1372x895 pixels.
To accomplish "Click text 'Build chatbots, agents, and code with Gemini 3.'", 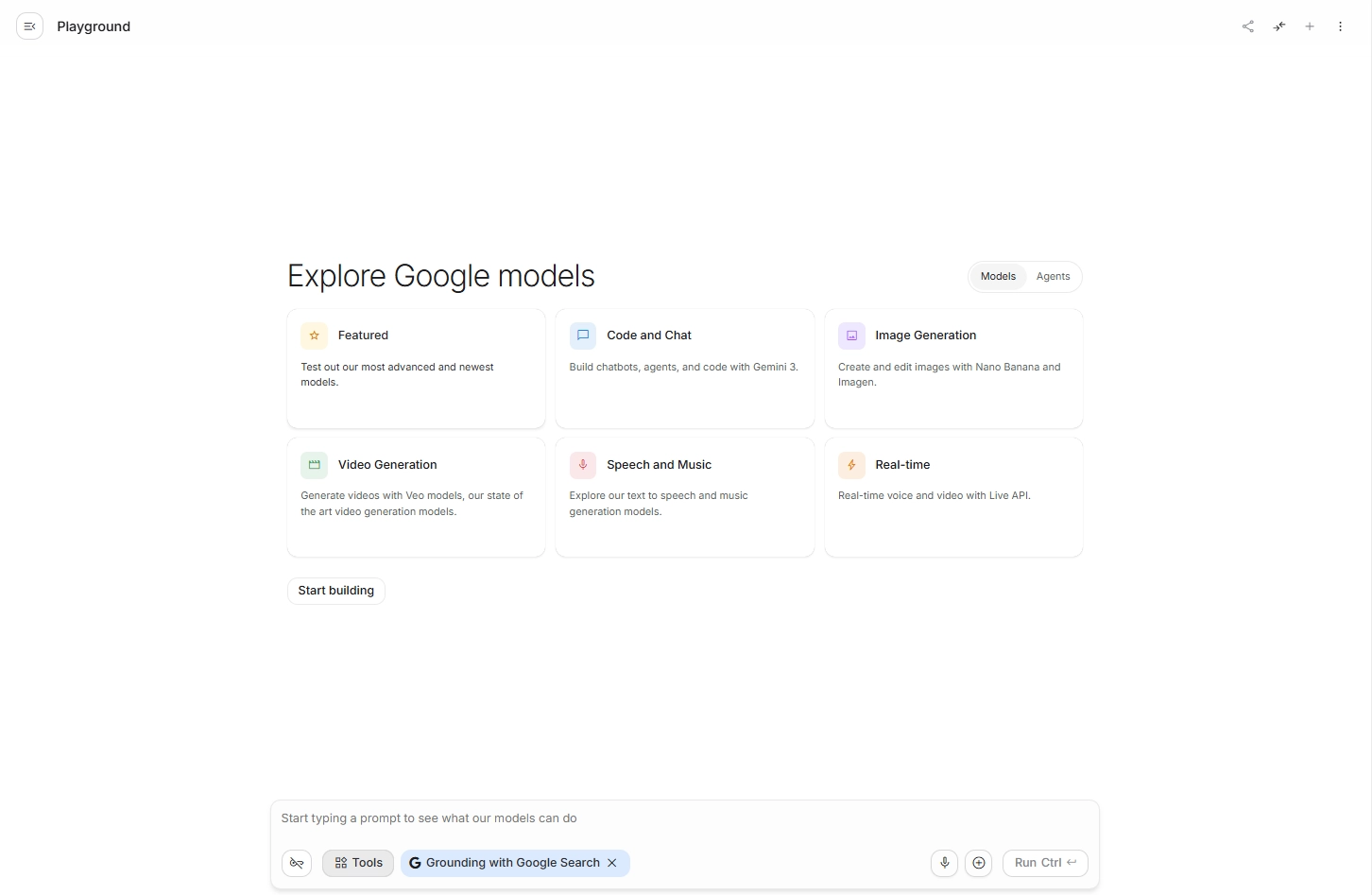I will (x=684, y=367).
